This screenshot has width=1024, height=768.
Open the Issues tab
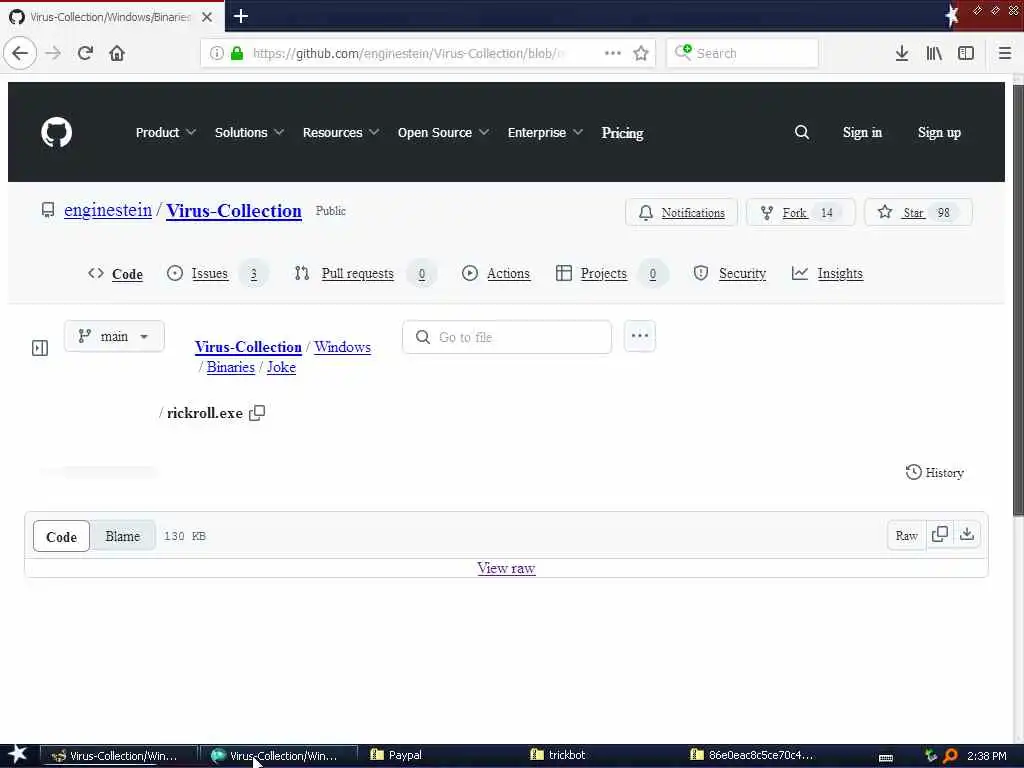pyautogui.click(x=217, y=274)
